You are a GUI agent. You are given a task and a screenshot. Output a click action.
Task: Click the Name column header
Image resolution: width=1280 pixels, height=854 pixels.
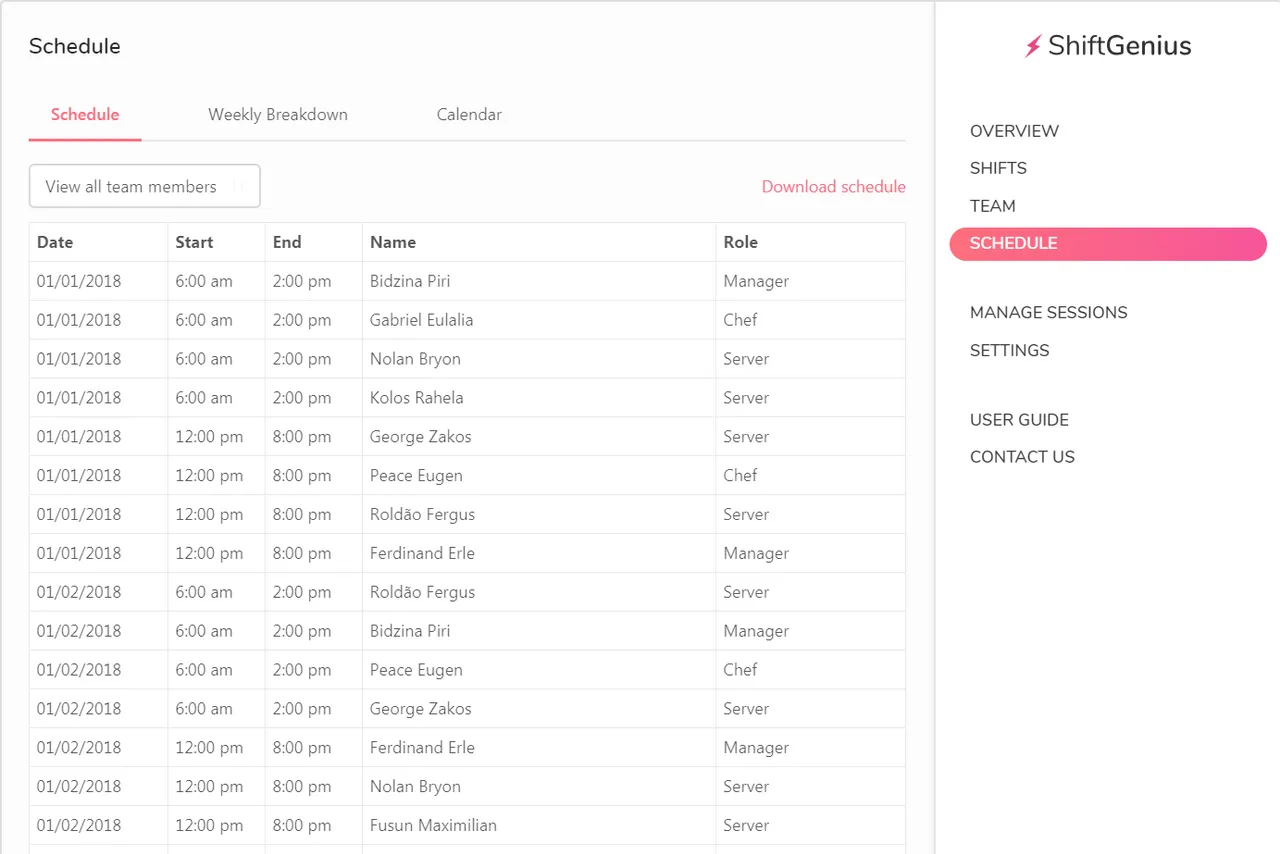[x=393, y=242]
